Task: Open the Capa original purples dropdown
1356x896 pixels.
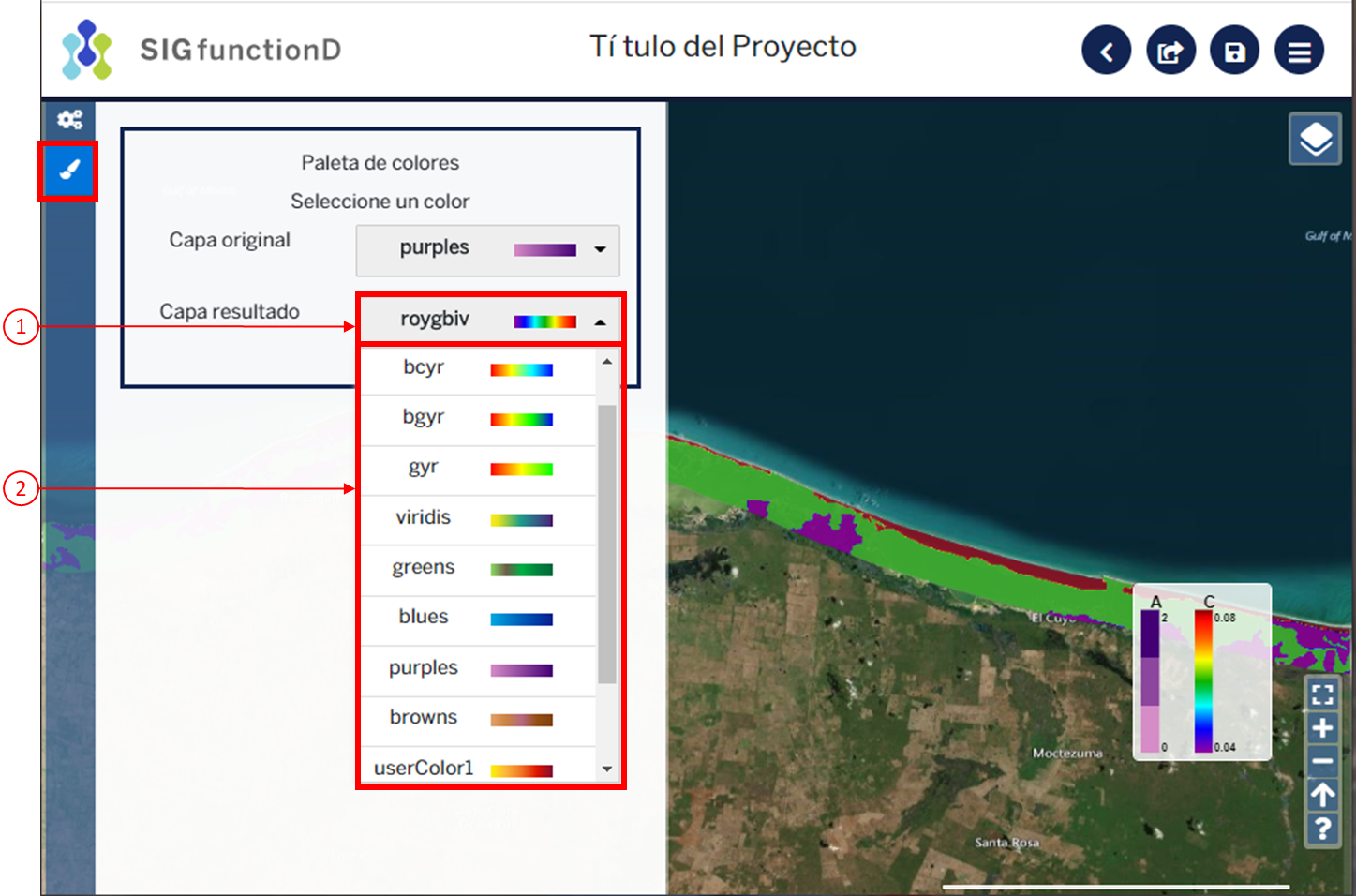Action: click(488, 250)
